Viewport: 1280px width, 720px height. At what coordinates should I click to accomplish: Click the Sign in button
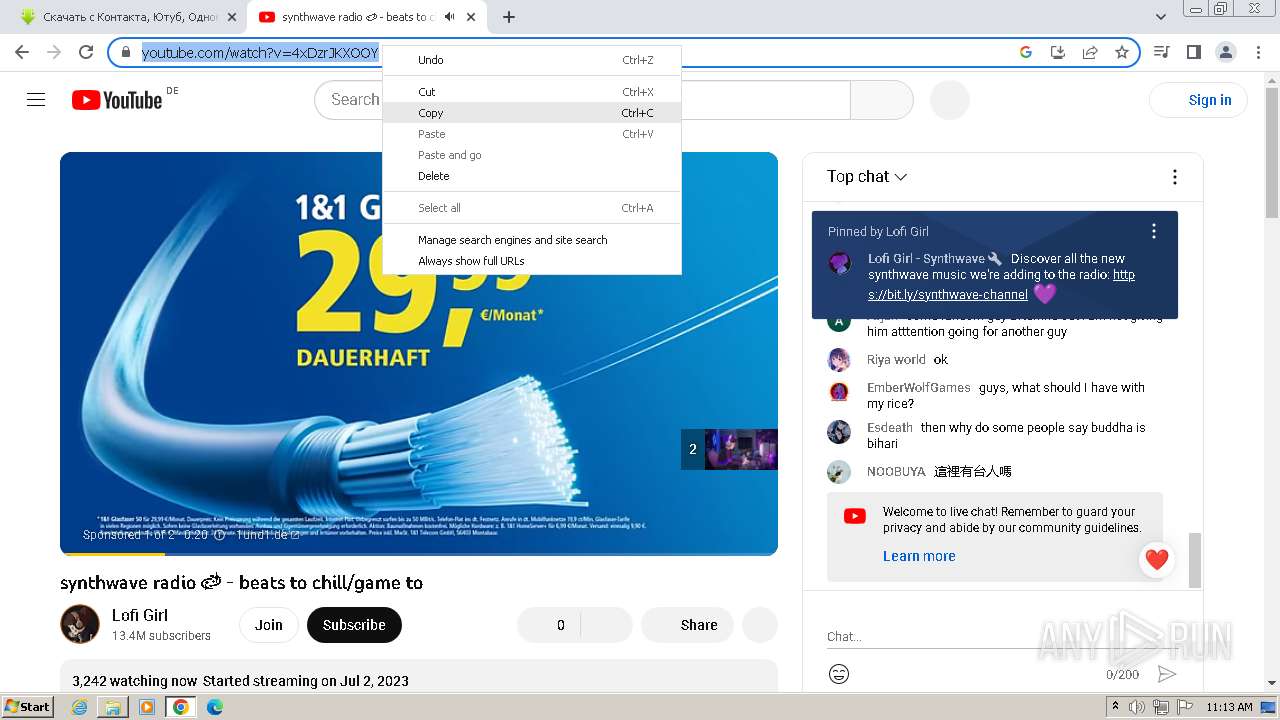1199,100
